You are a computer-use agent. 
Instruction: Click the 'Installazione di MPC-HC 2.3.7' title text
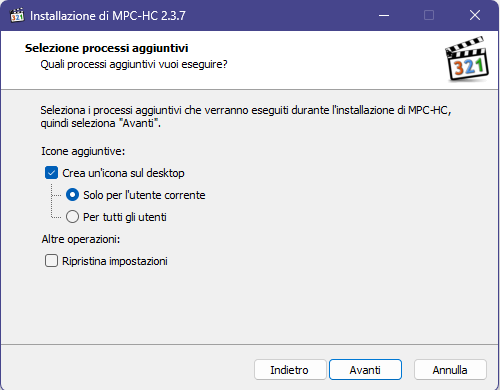[x=108, y=16]
